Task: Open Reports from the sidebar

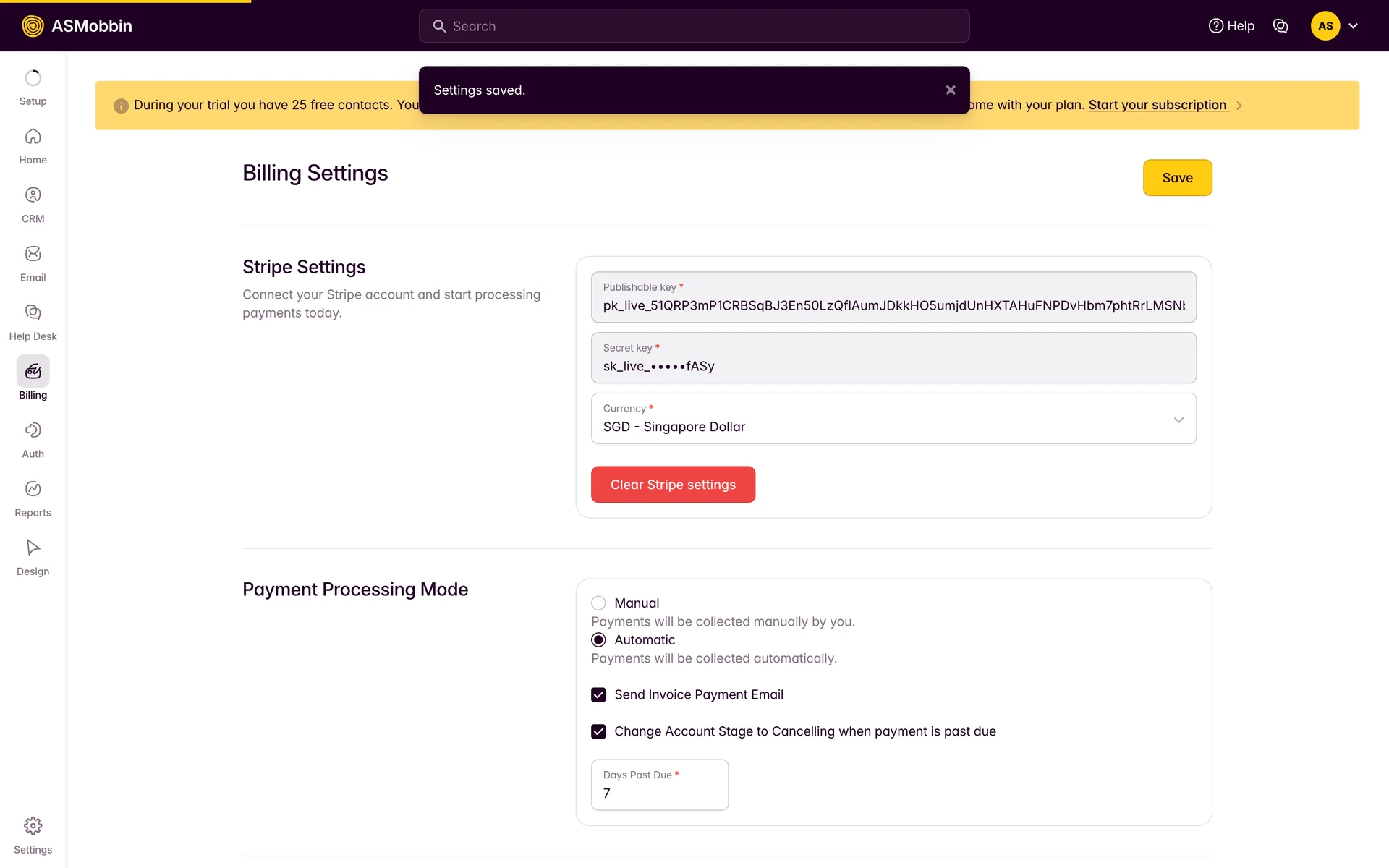Action: coord(33,498)
